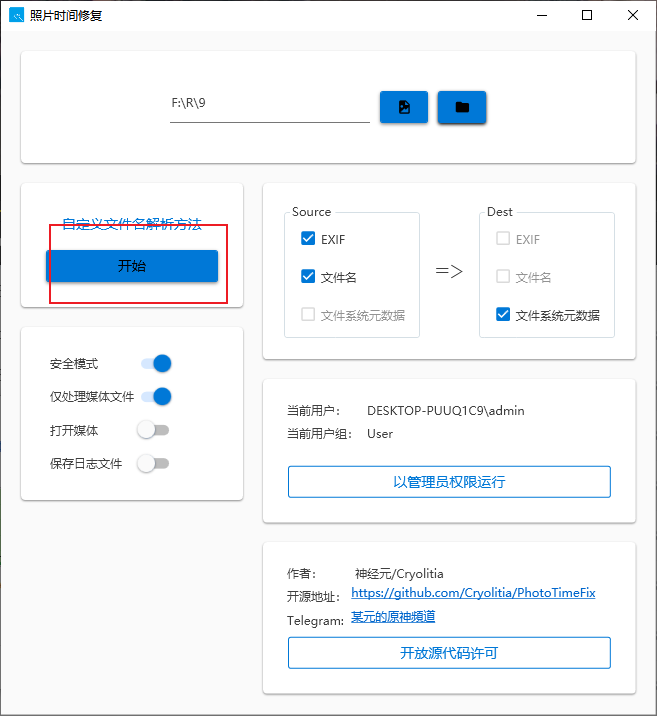The width and height of the screenshot is (657, 716).
Task: Maximize the 照片时间修复 window
Action: [587, 16]
